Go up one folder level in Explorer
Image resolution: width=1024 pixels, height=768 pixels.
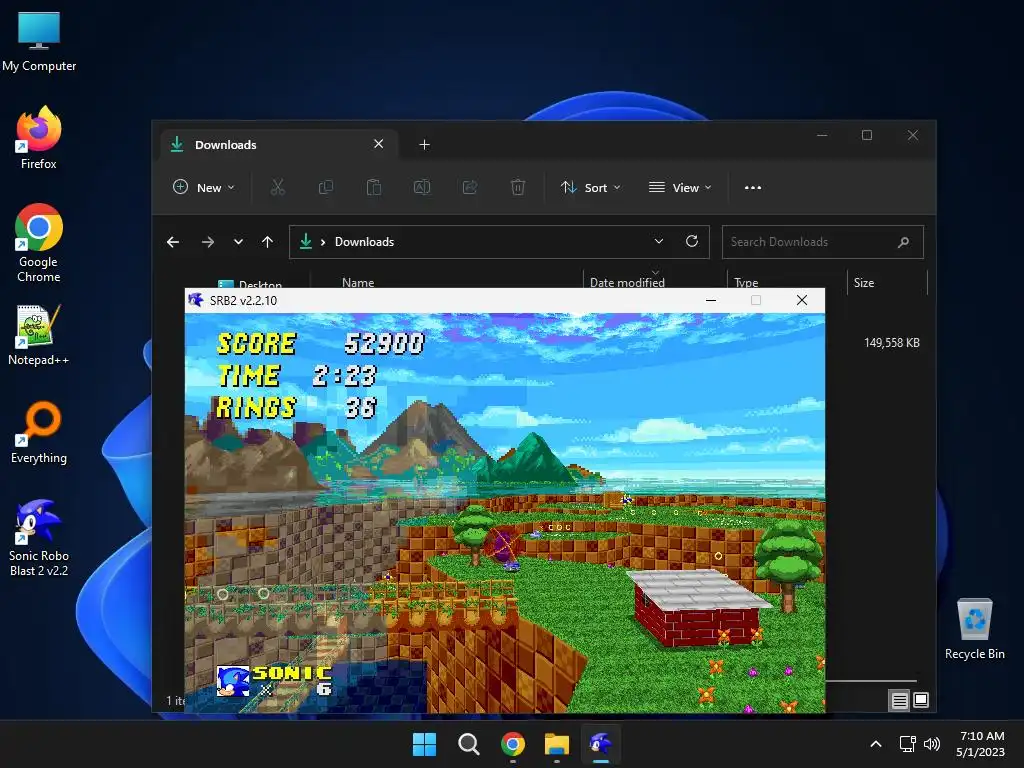(267, 242)
